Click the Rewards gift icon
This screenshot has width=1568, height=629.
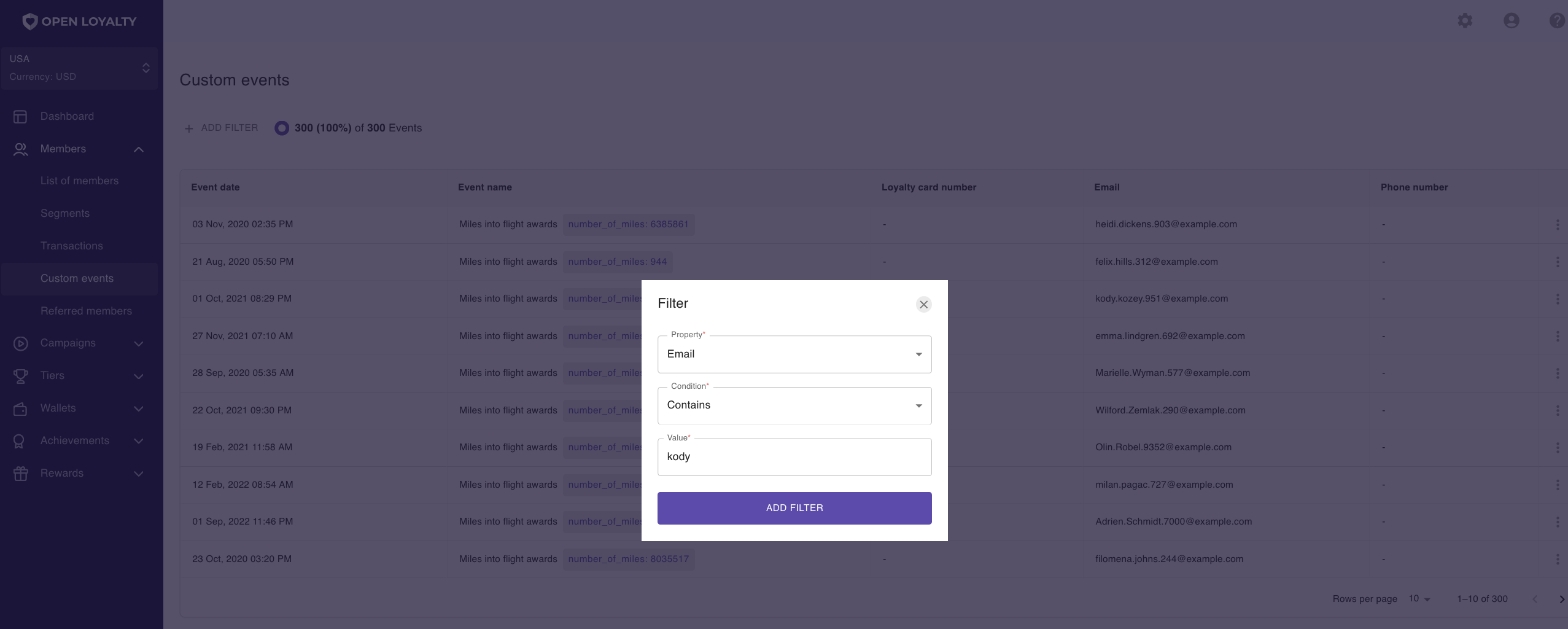20,474
